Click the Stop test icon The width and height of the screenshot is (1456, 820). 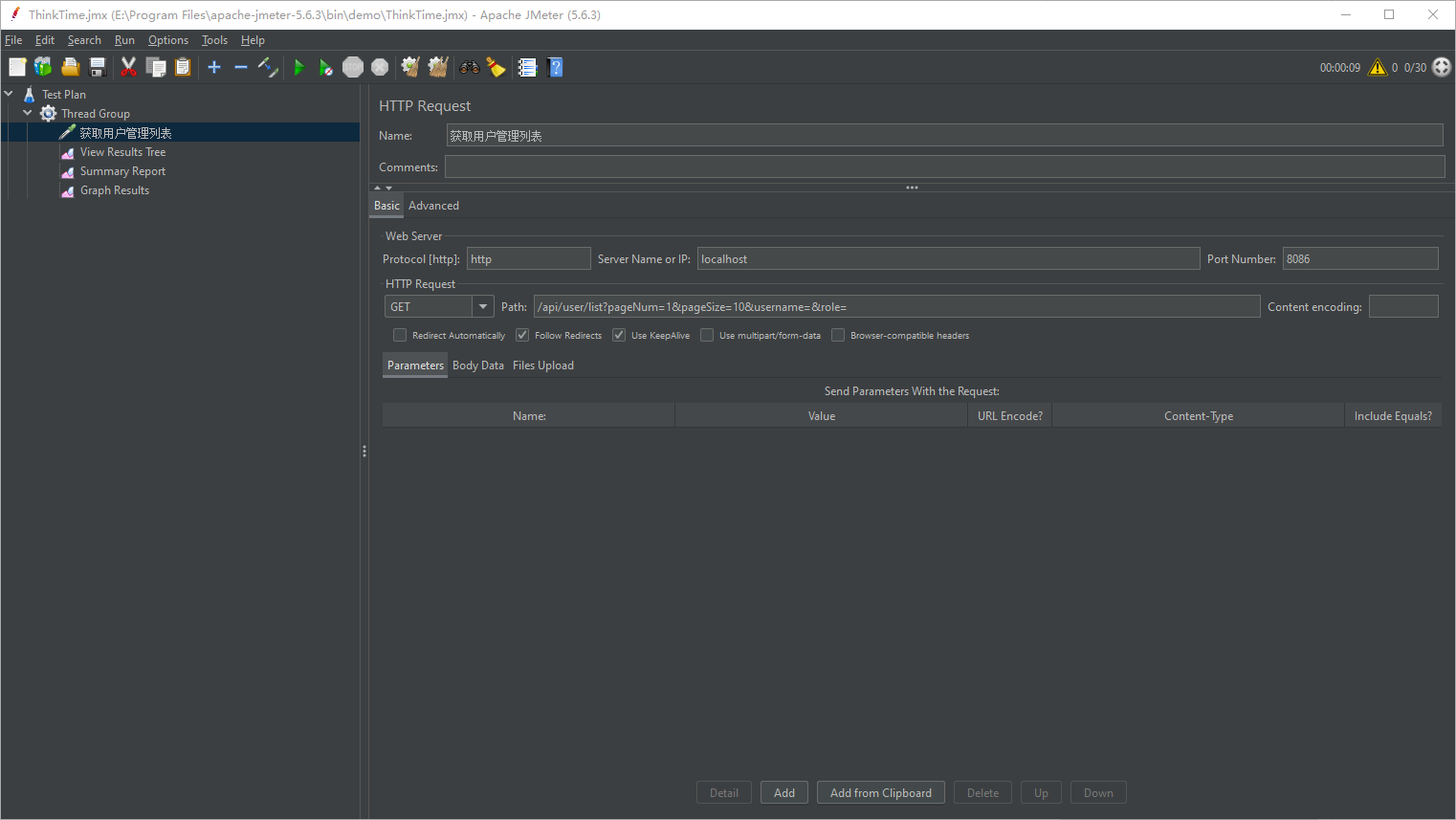pyautogui.click(x=353, y=67)
